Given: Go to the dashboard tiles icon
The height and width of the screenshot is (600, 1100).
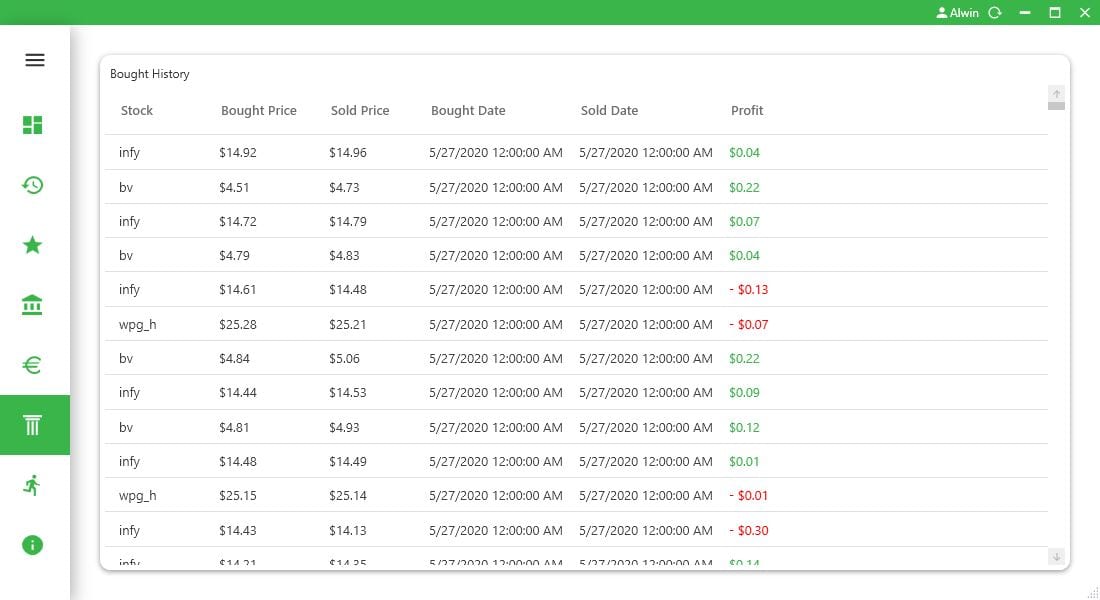Looking at the screenshot, I should point(32,125).
